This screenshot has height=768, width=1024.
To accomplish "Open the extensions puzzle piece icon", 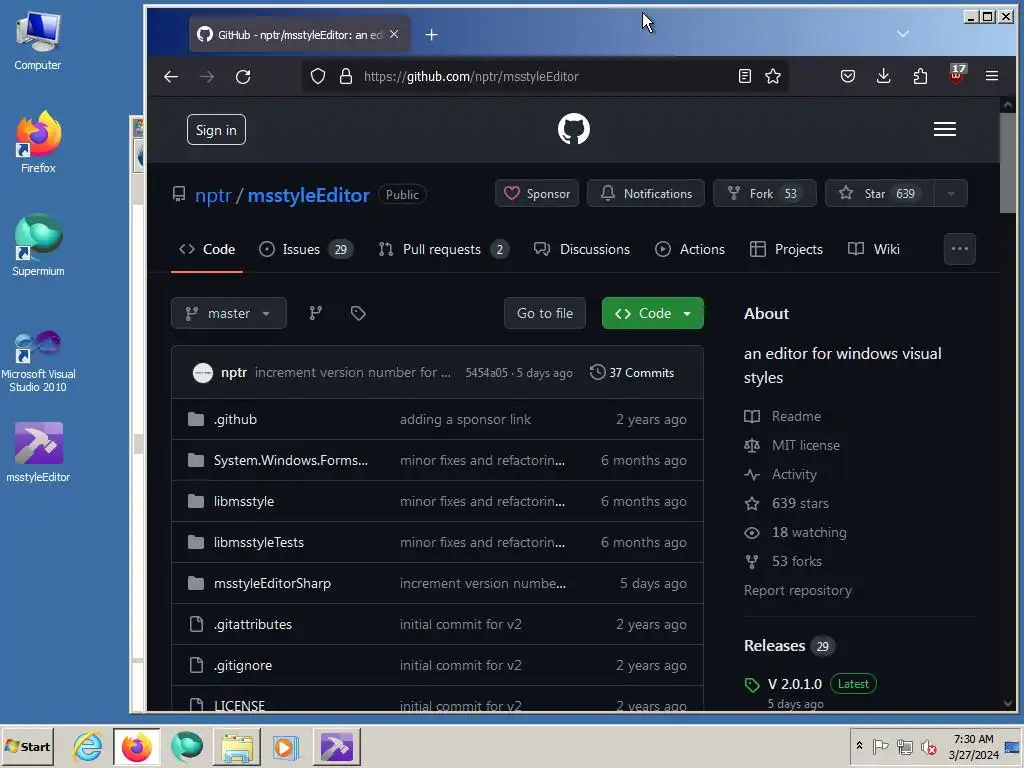I will click(x=920, y=76).
